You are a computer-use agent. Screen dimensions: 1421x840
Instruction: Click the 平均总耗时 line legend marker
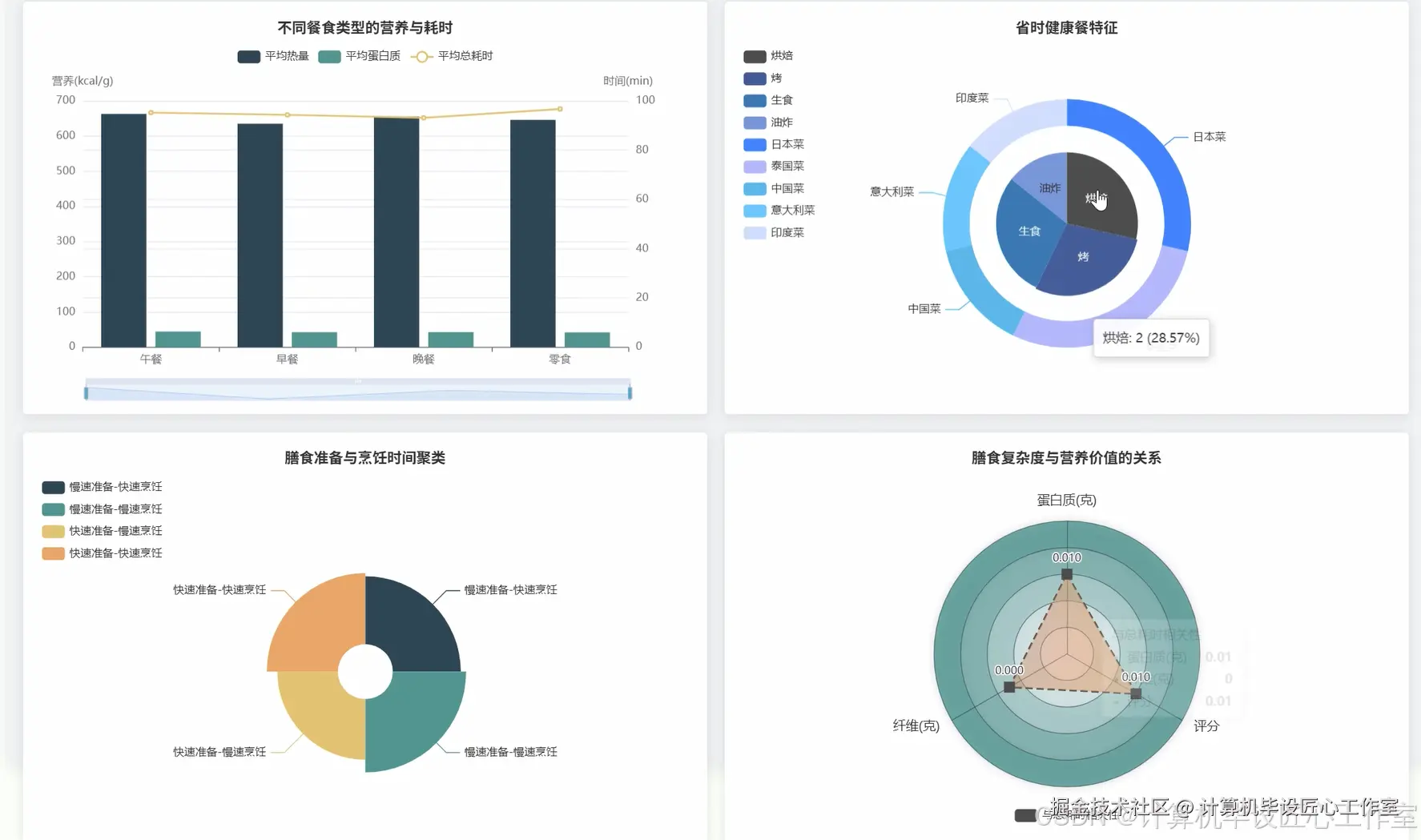[x=421, y=56]
